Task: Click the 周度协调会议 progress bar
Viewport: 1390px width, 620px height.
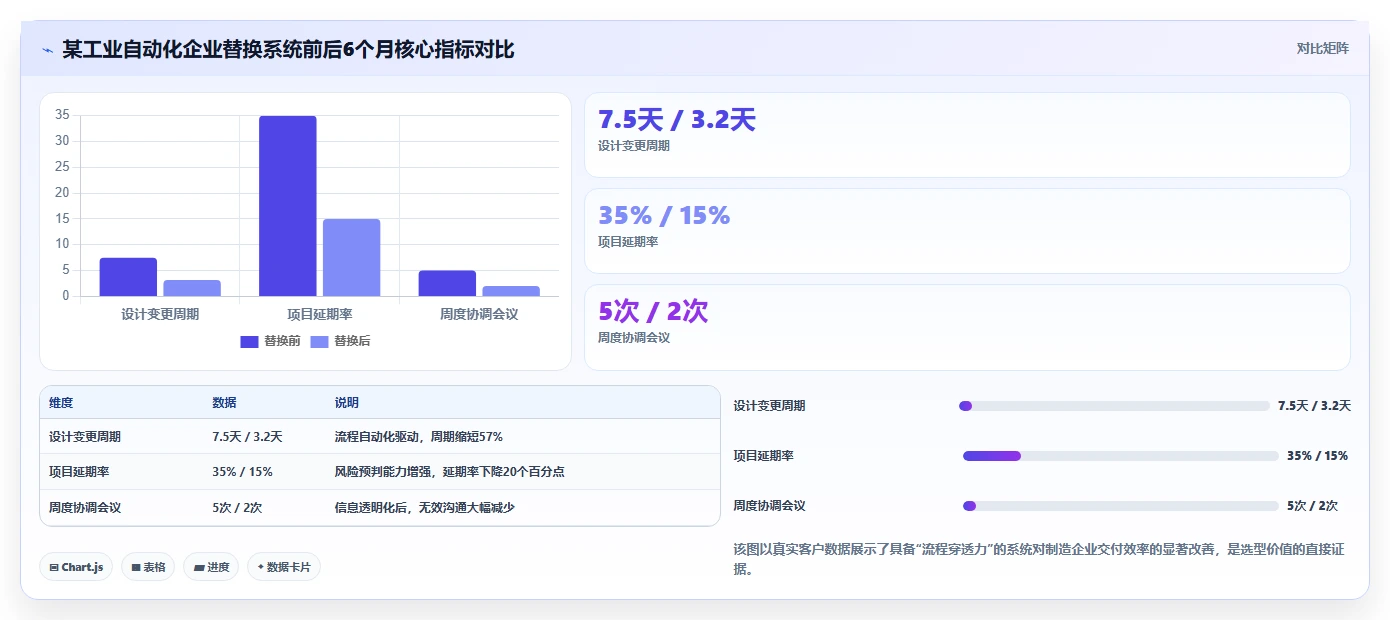Action: click(x=1120, y=506)
